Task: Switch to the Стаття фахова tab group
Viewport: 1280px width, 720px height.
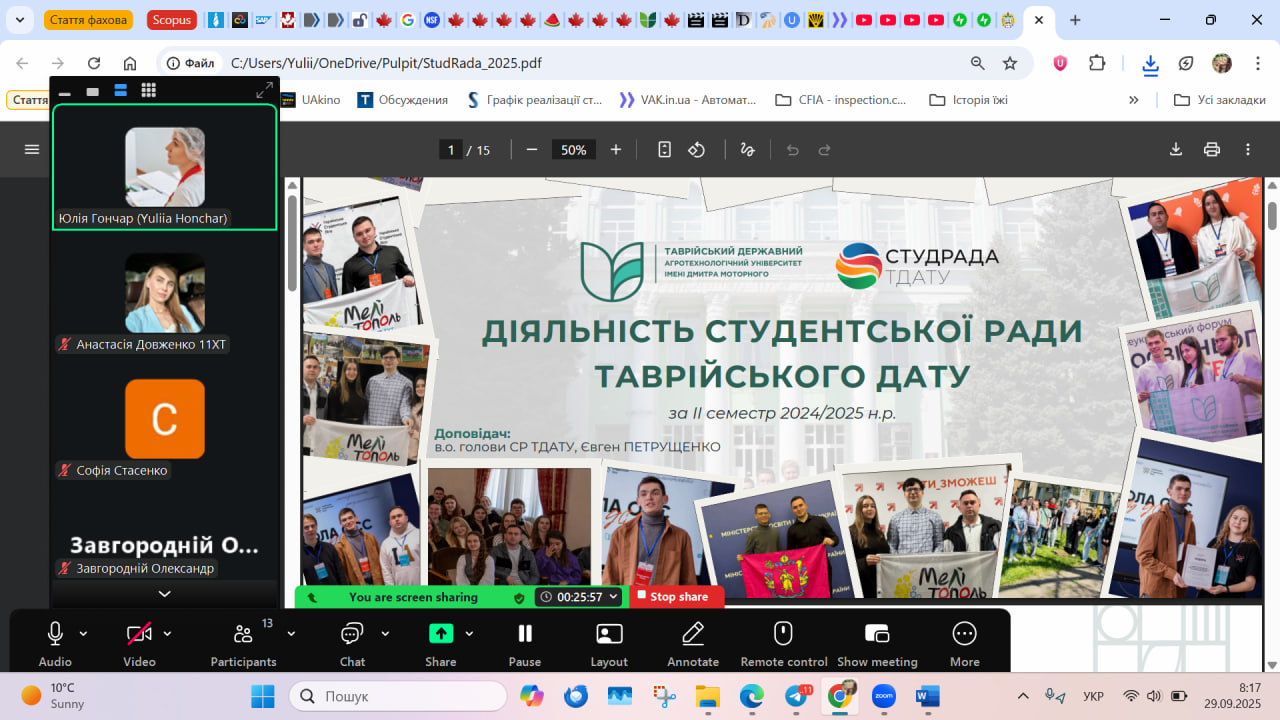Action: [88, 20]
